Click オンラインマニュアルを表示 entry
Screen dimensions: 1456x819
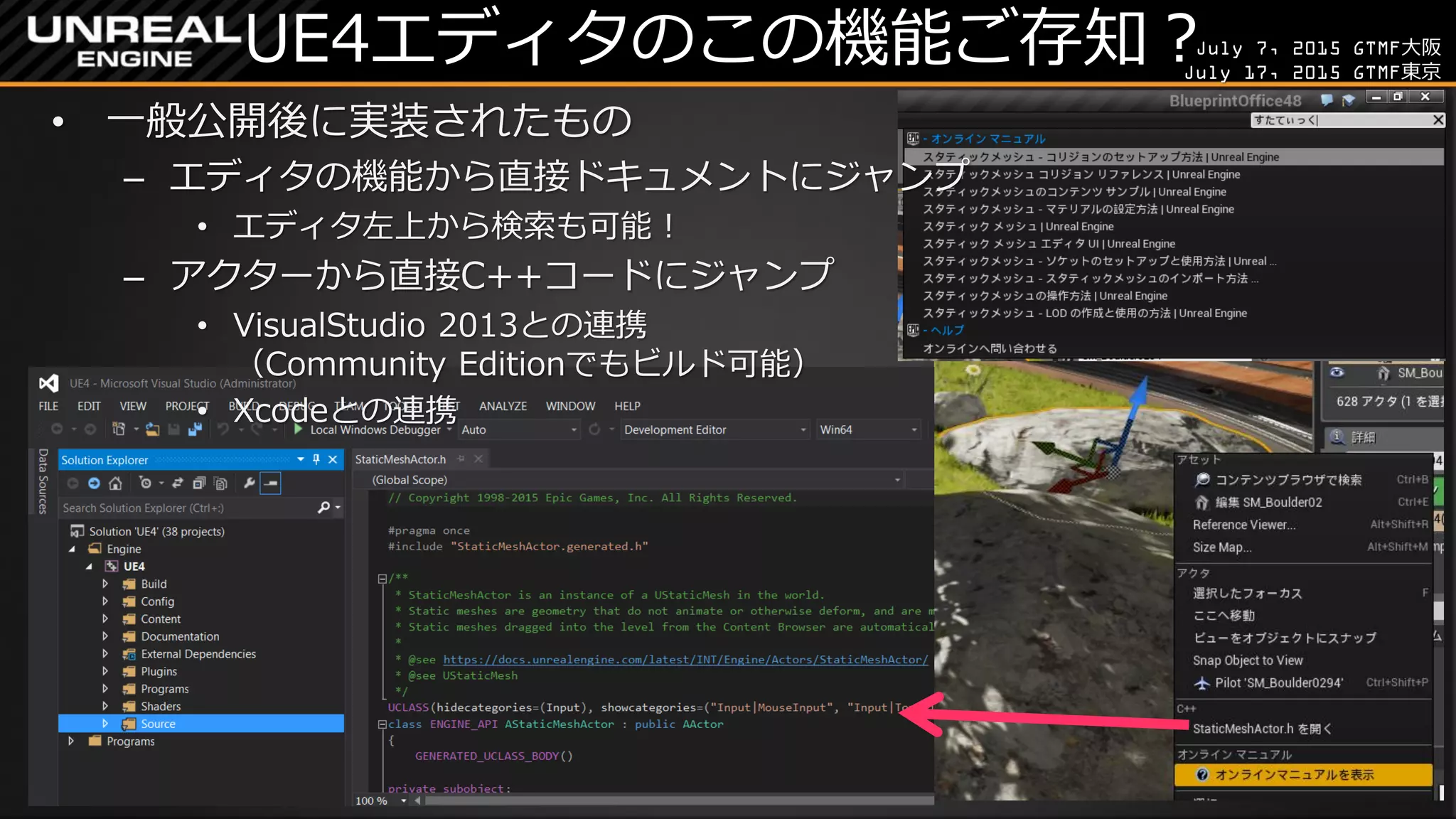[x=1302, y=775]
